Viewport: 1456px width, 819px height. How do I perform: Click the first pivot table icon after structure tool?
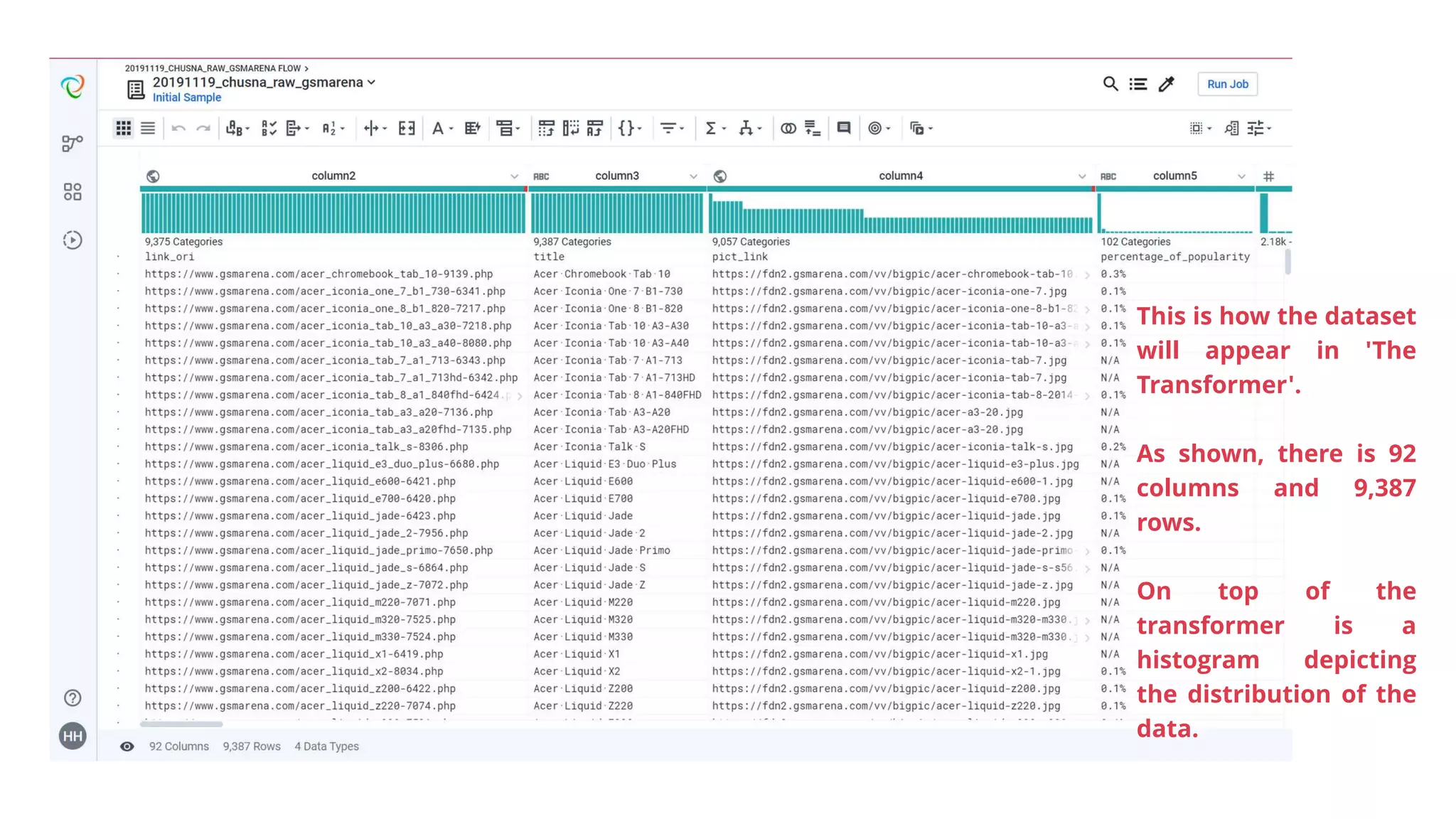546,128
